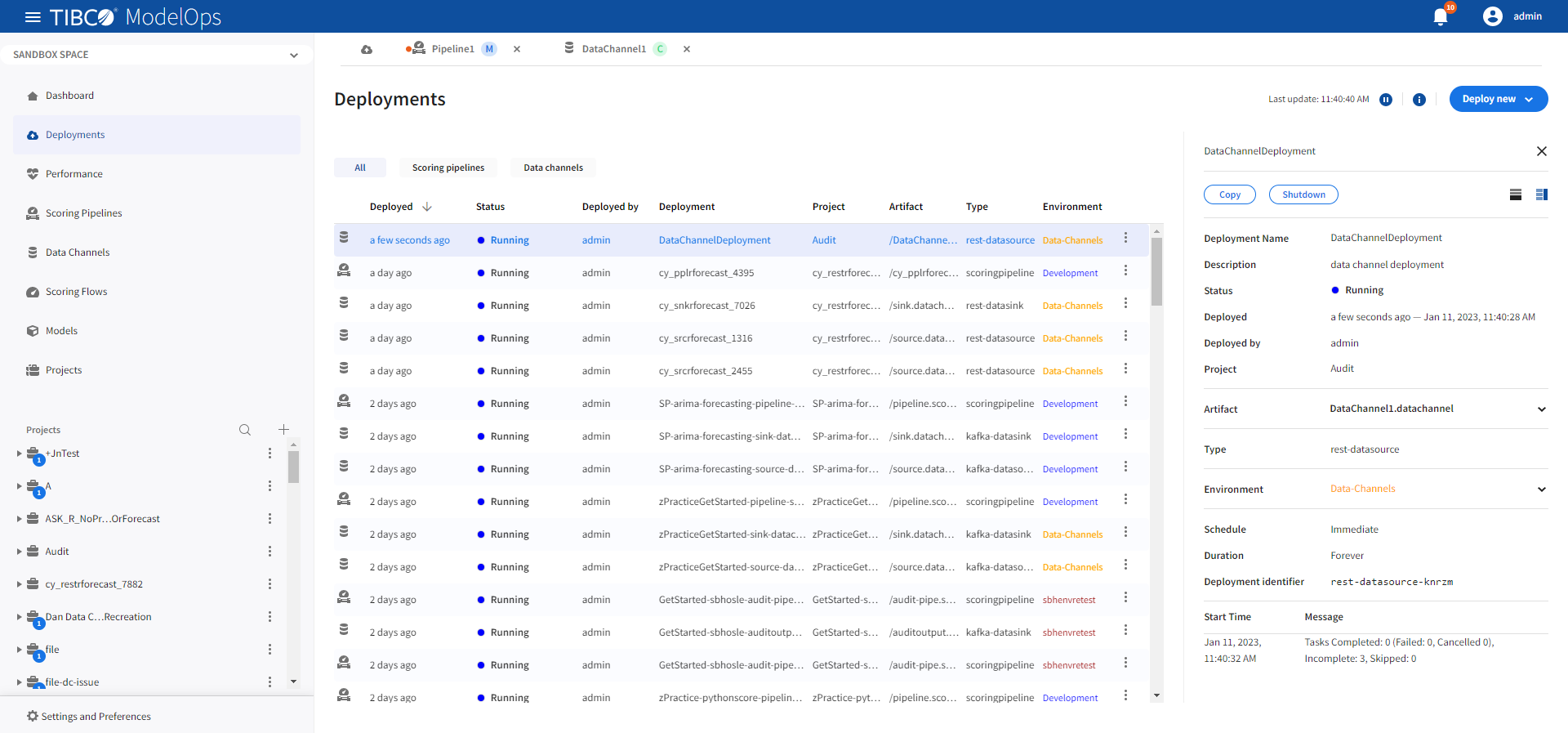The height and width of the screenshot is (733, 1568).
Task: Switch to side panel layout icon
Action: [x=1542, y=194]
